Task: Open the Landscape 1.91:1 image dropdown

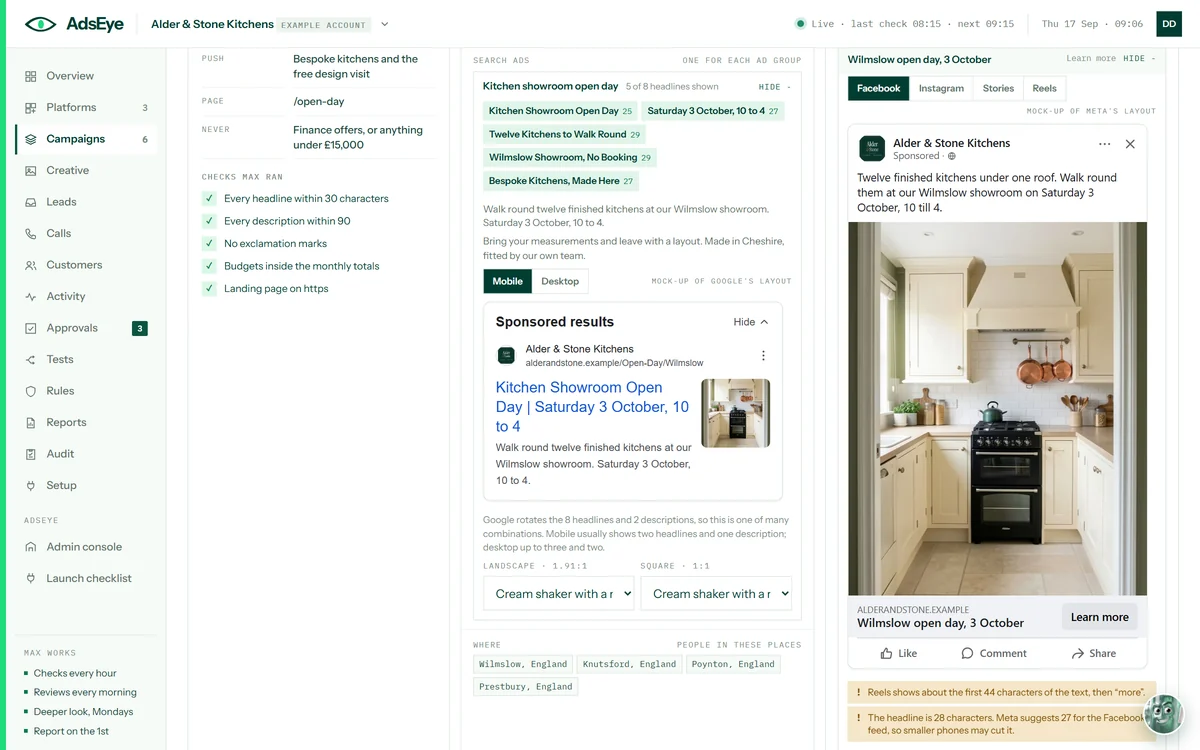Action: click(559, 593)
